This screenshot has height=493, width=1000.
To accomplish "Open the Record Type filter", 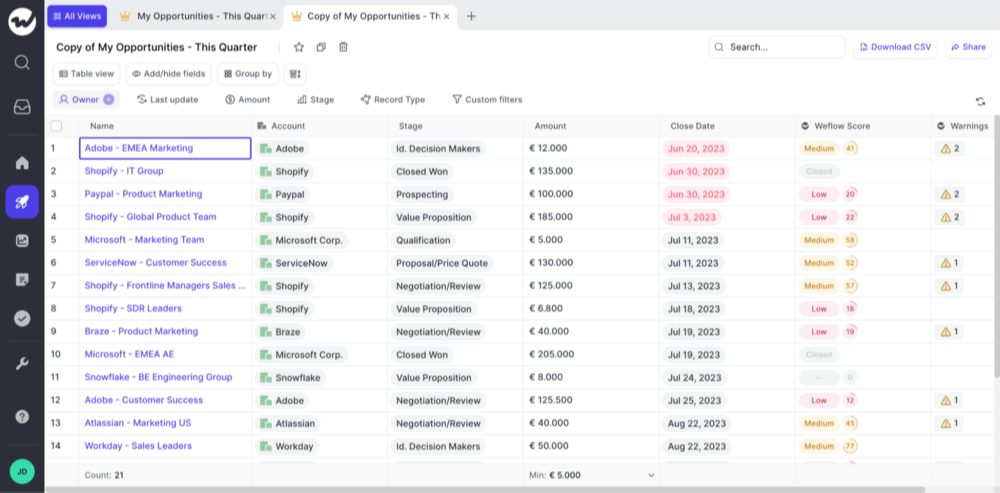I will pos(393,99).
